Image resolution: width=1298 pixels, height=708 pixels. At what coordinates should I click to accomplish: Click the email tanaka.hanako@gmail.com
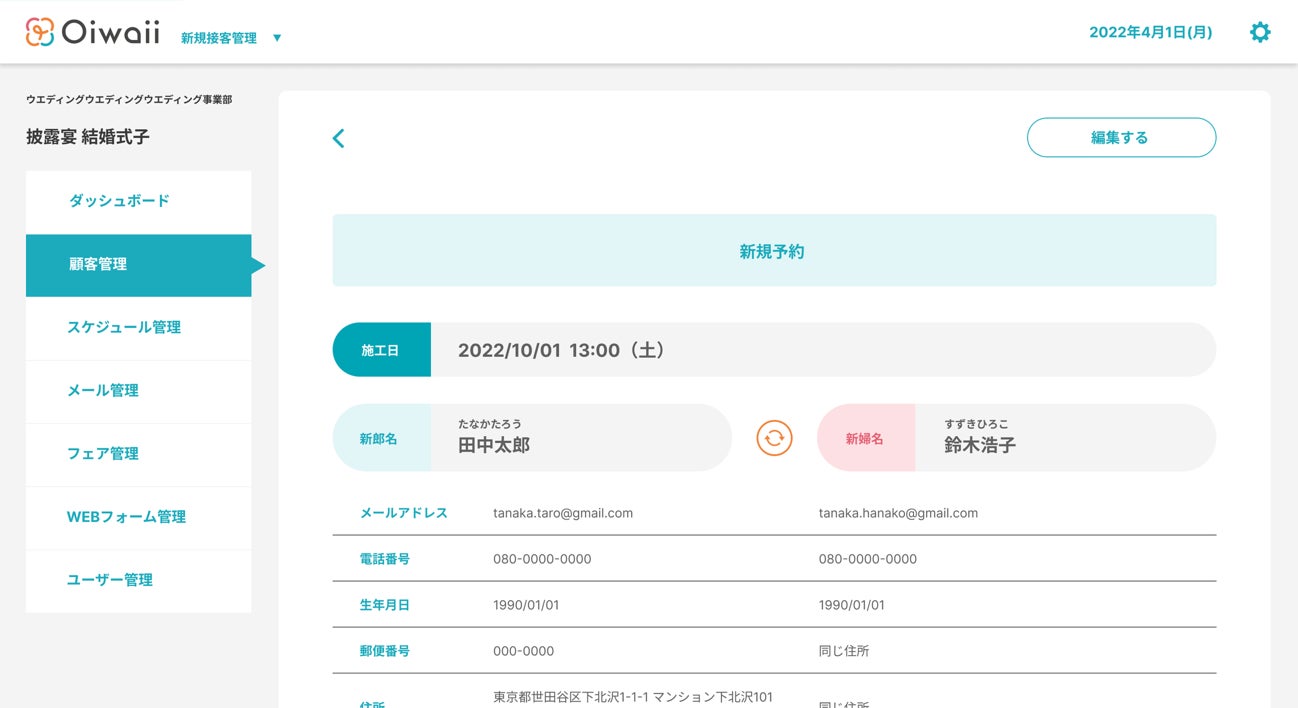coord(898,513)
